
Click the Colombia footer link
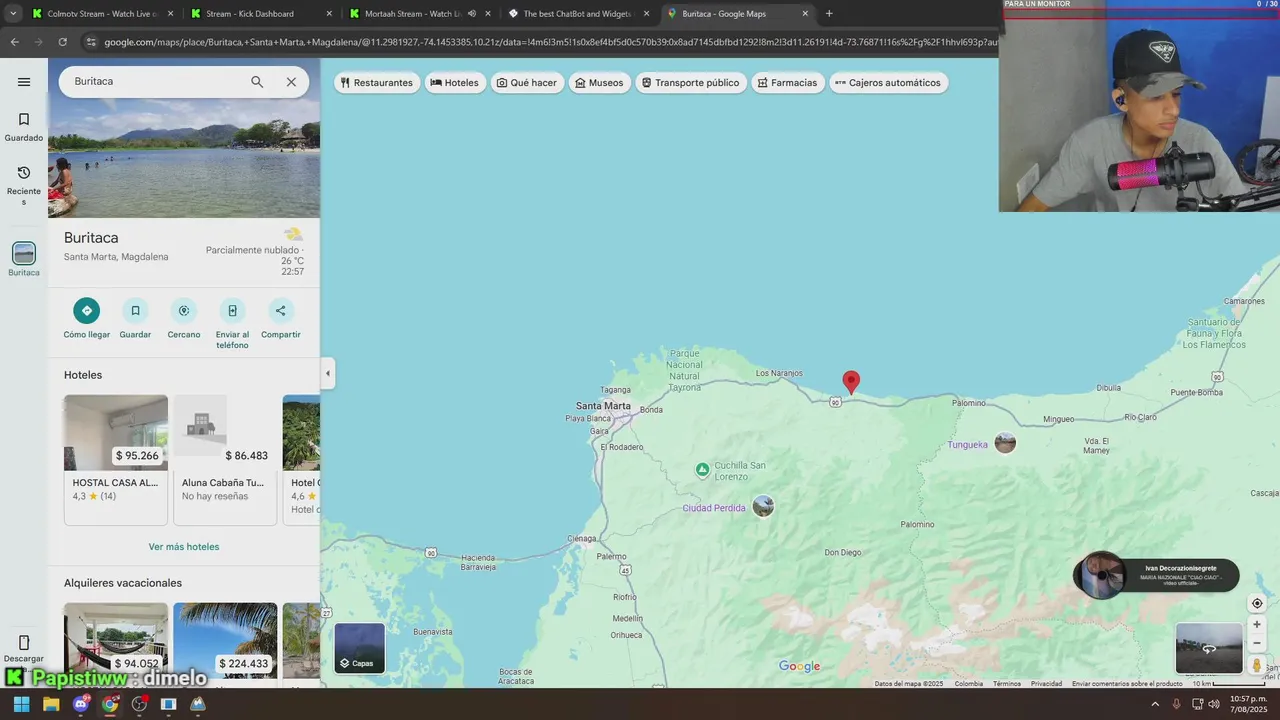tap(968, 684)
